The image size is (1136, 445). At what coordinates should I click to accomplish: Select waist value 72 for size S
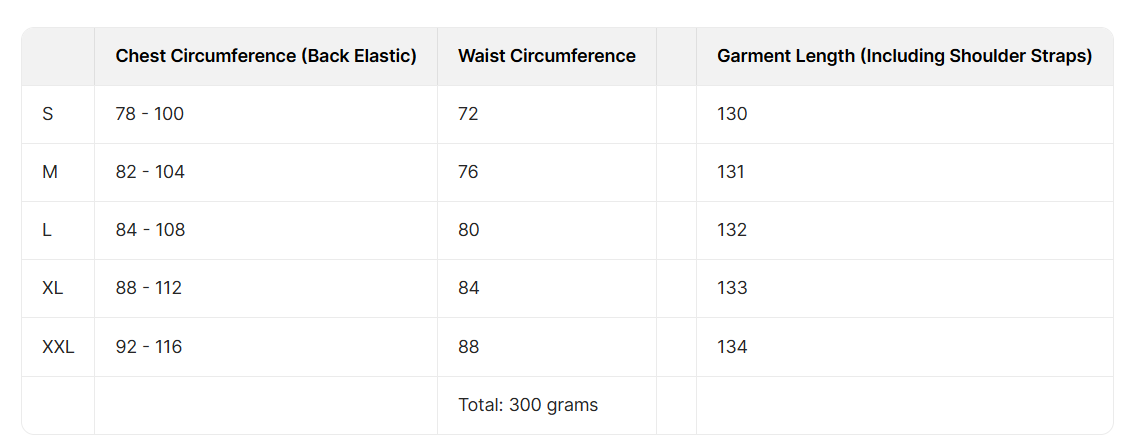tap(468, 114)
